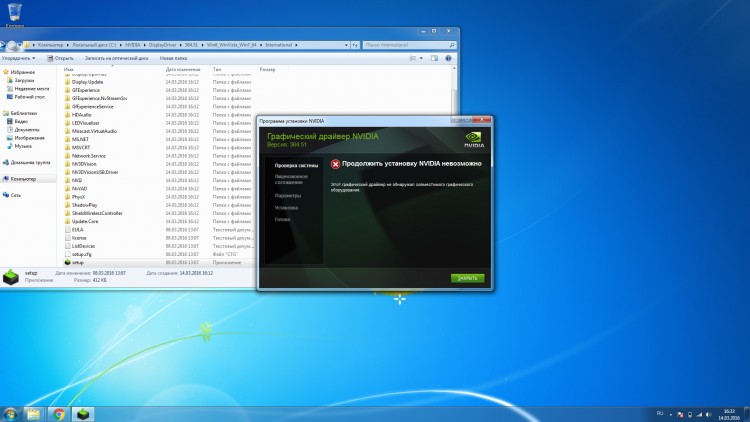Select setup application icon in file list
This screenshot has height=422, width=750.
tap(67, 262)
